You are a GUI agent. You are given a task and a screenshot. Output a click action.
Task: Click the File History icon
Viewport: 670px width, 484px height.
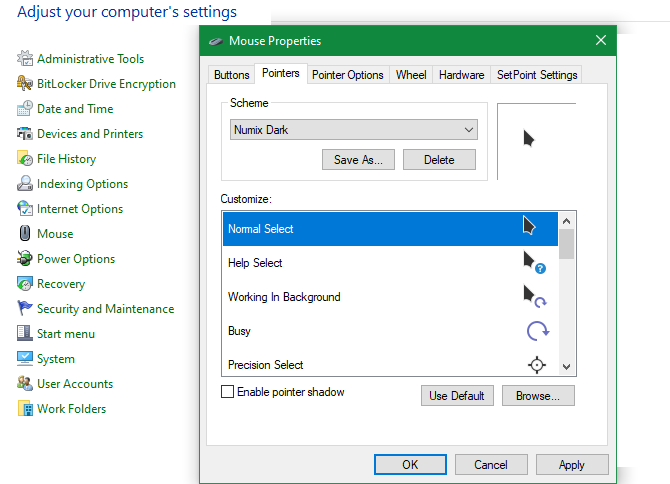point(25,158)
